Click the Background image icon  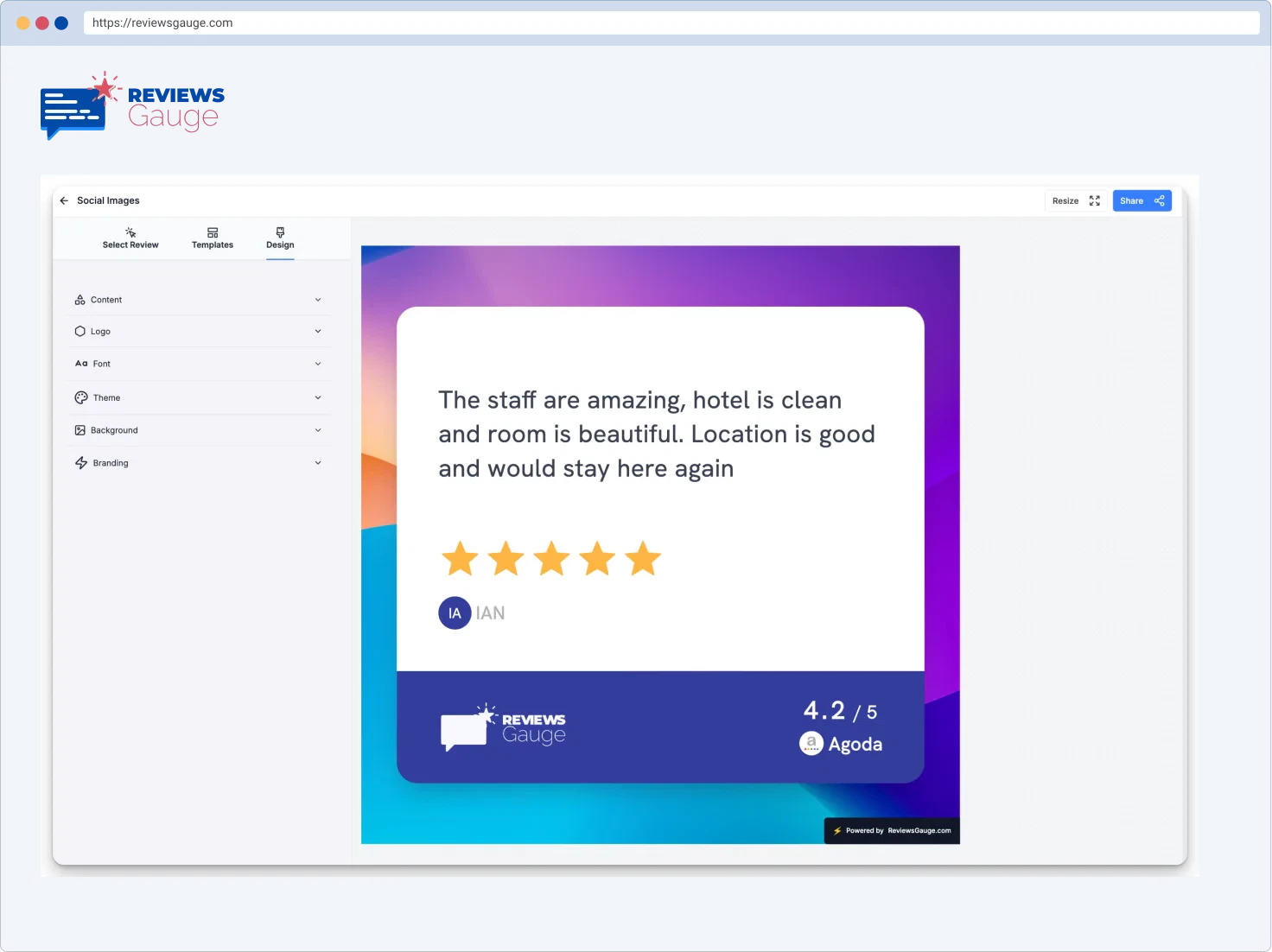click(x=80, y=430)
